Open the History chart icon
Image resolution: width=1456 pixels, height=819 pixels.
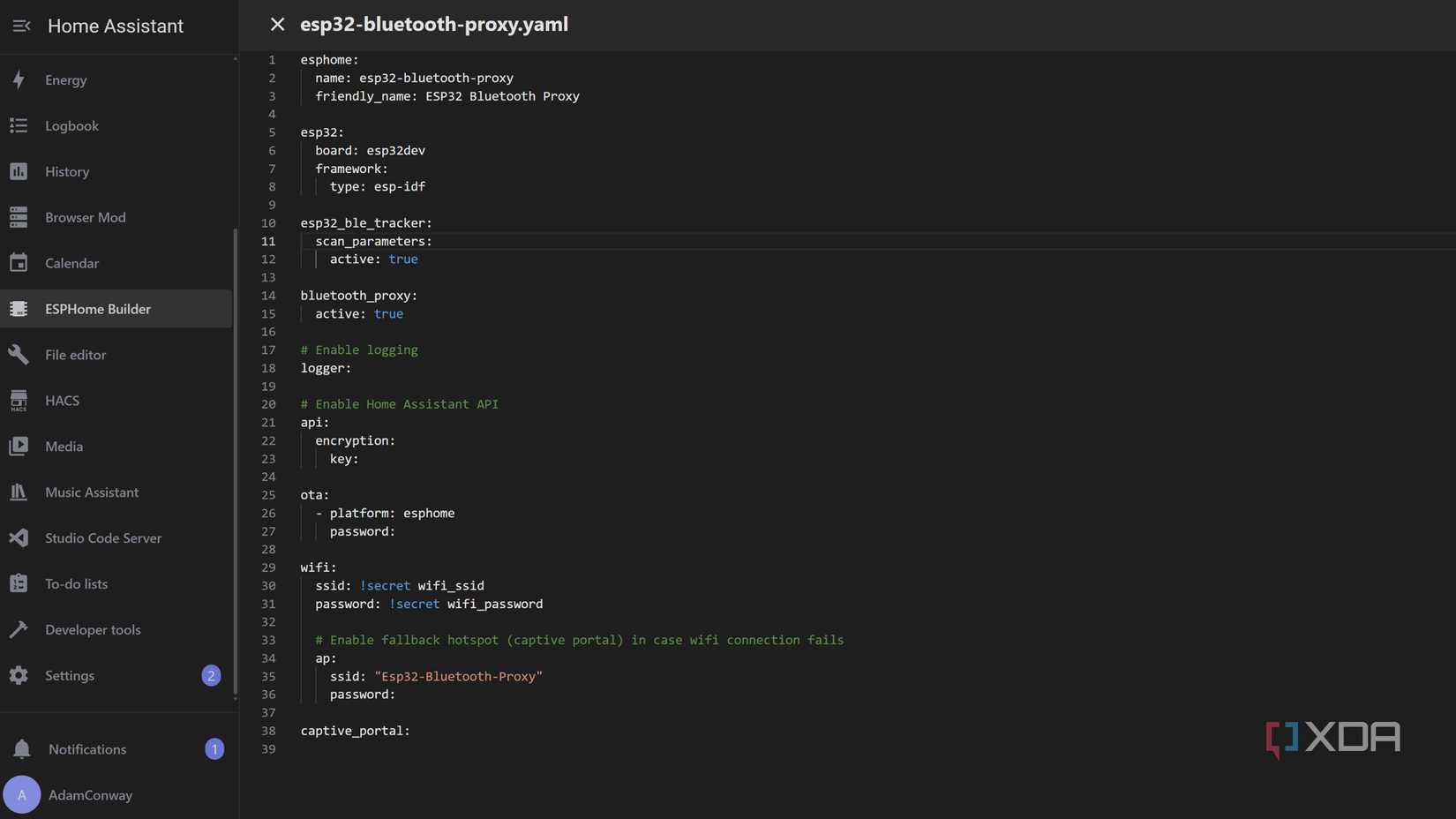19,171
